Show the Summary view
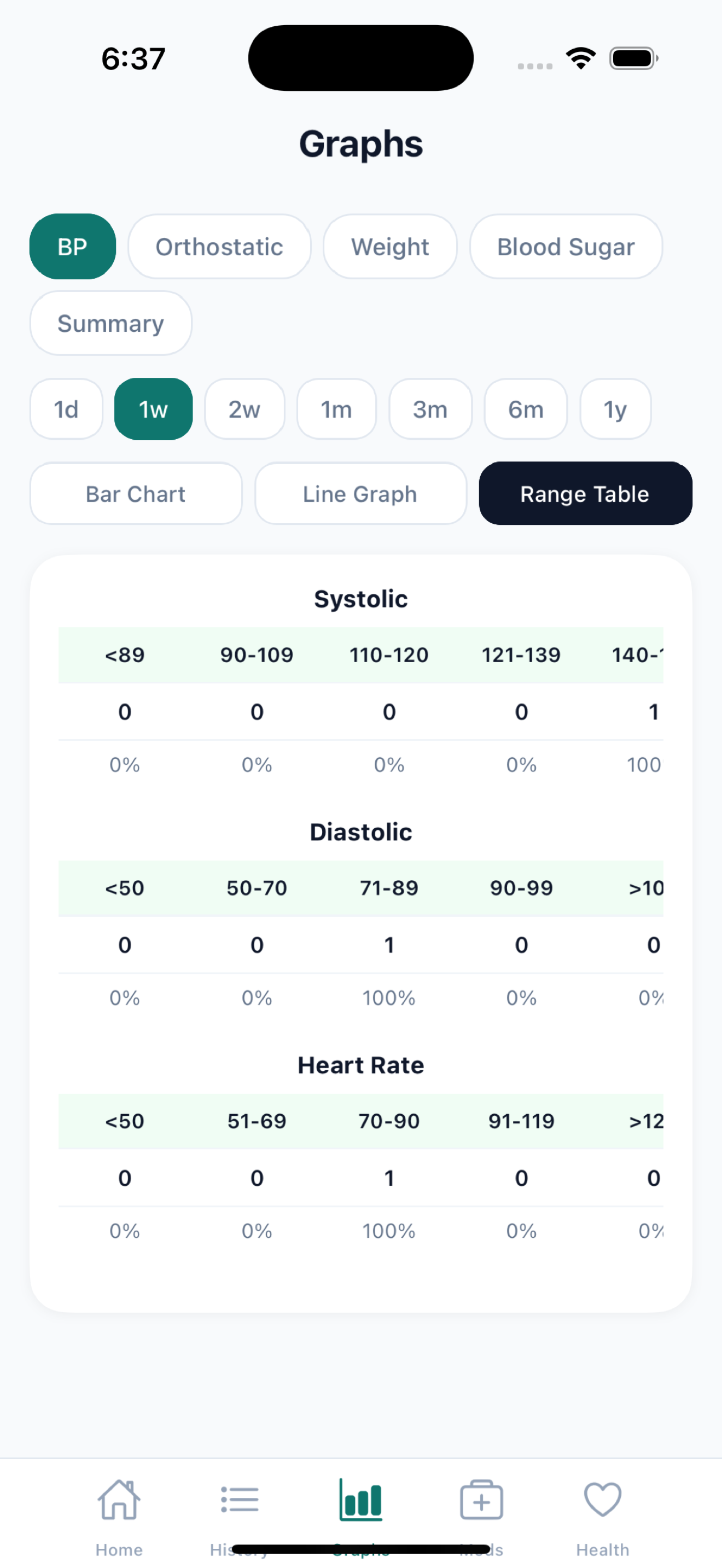 [110, 323]
